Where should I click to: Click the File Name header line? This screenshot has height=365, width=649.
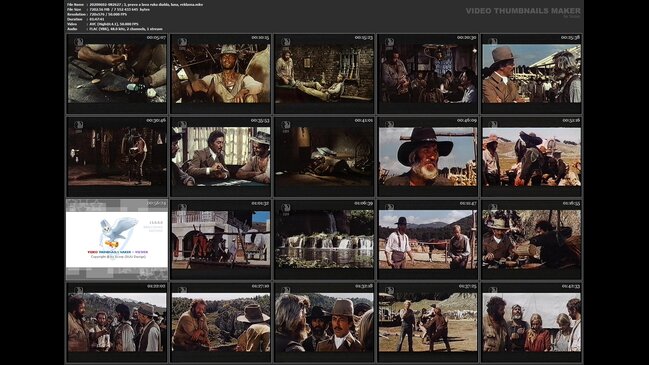click(x=135, y=4)
